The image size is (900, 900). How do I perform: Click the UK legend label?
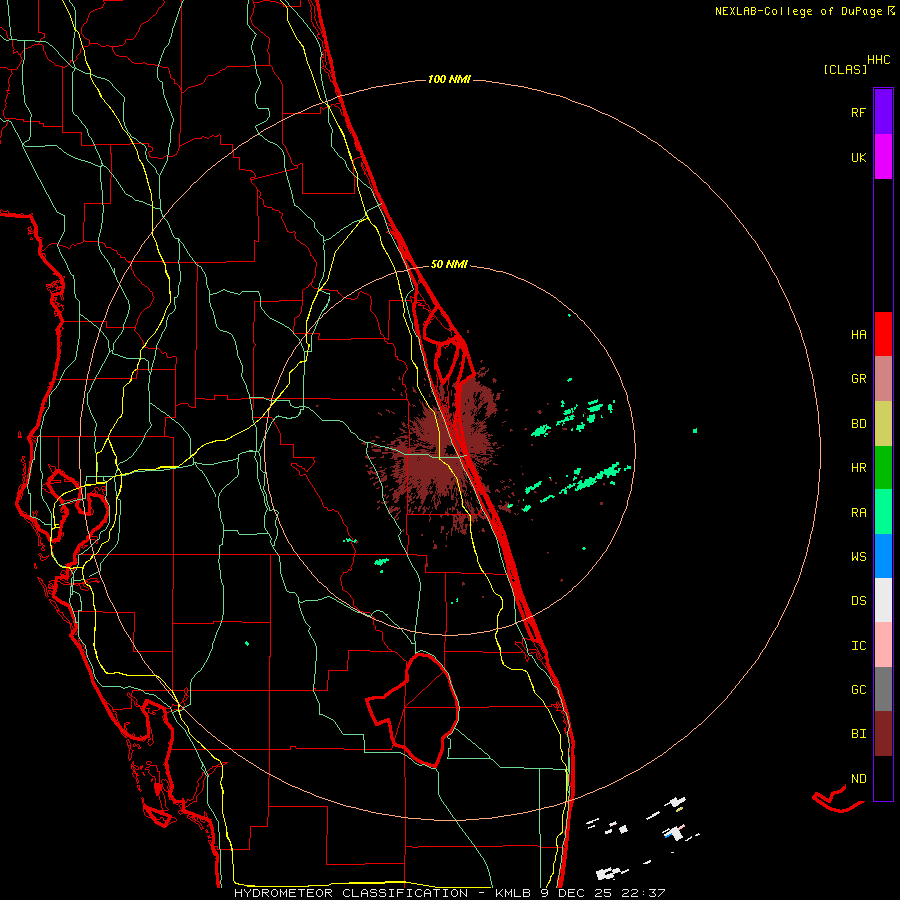click(x=858, y=157)
